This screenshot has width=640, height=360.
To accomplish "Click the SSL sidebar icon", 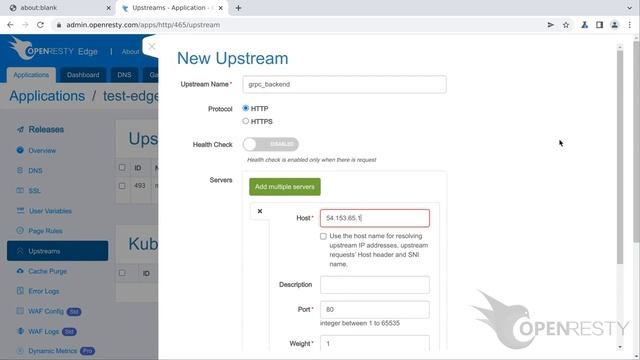I will (20, 190).
